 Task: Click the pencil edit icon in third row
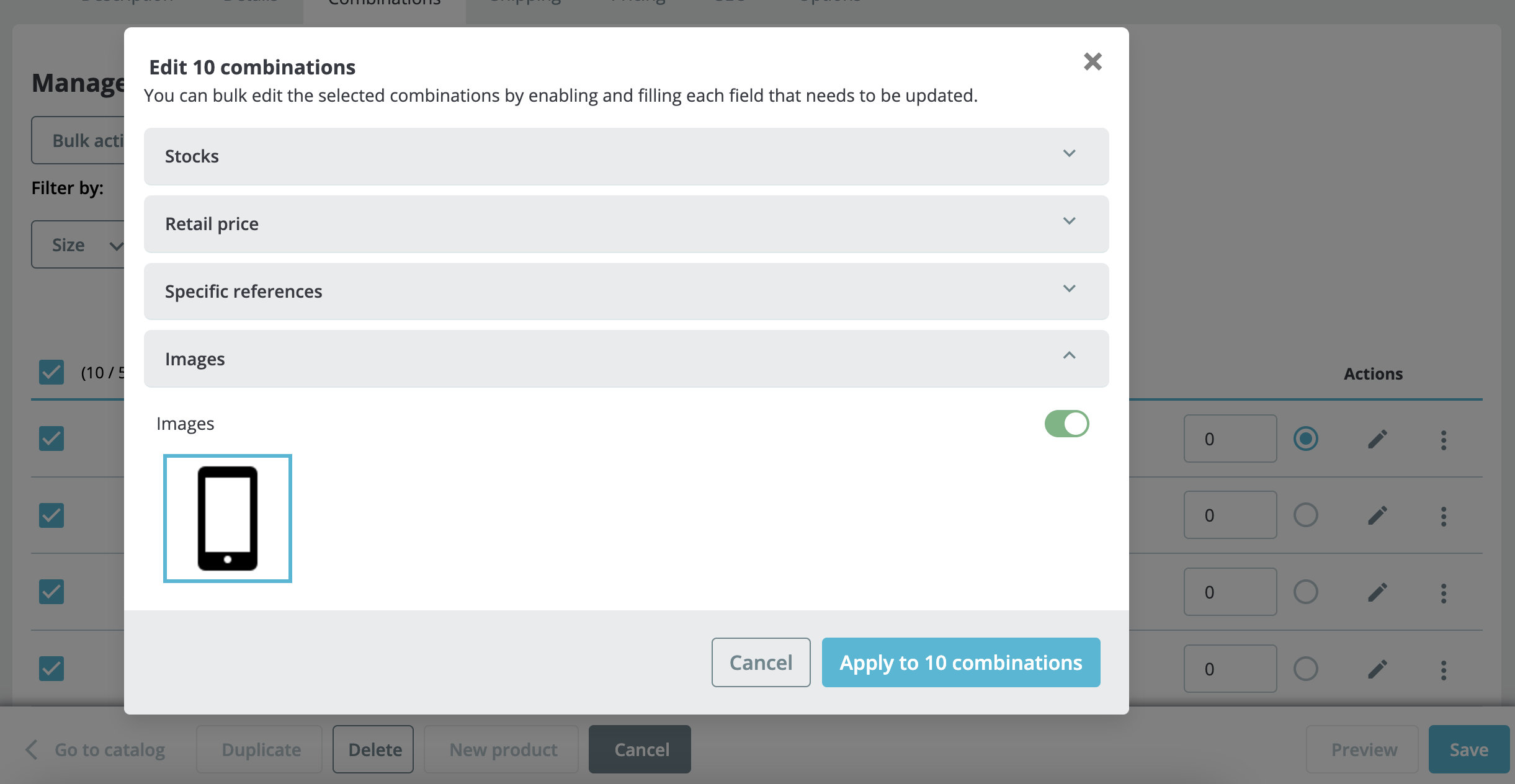click(1377, 592)
